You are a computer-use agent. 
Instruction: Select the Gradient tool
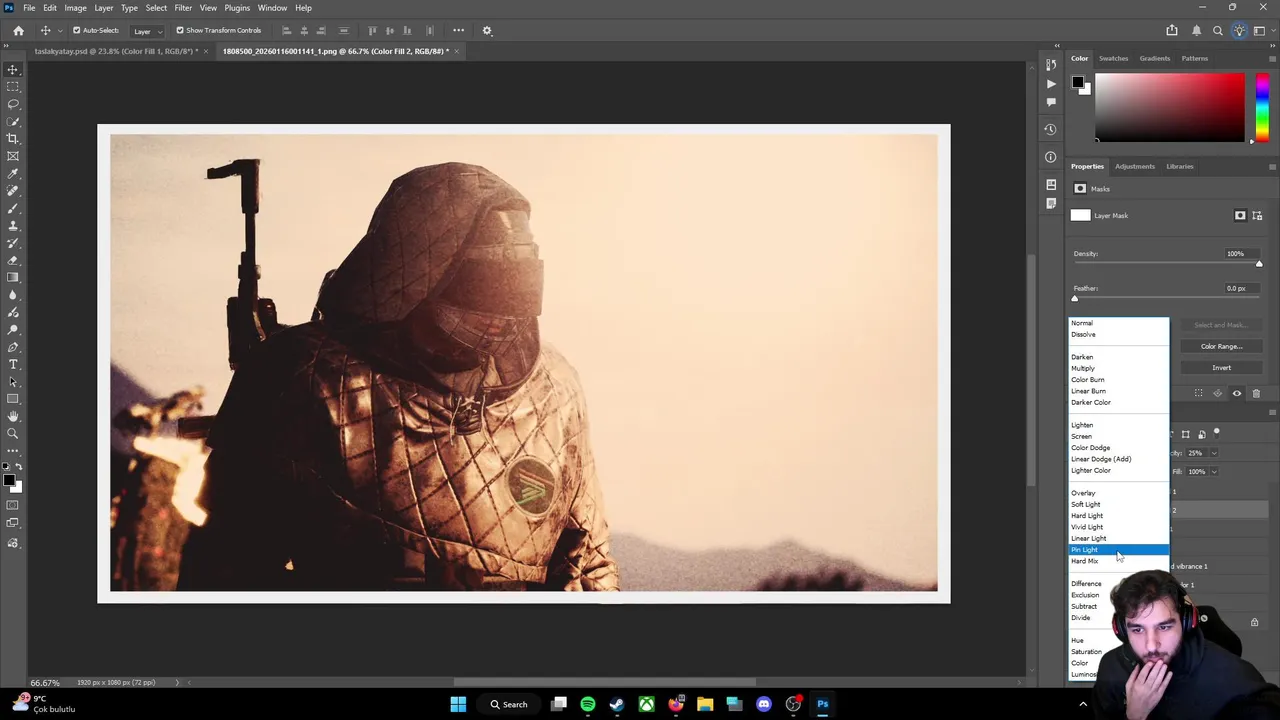[13, 278]
